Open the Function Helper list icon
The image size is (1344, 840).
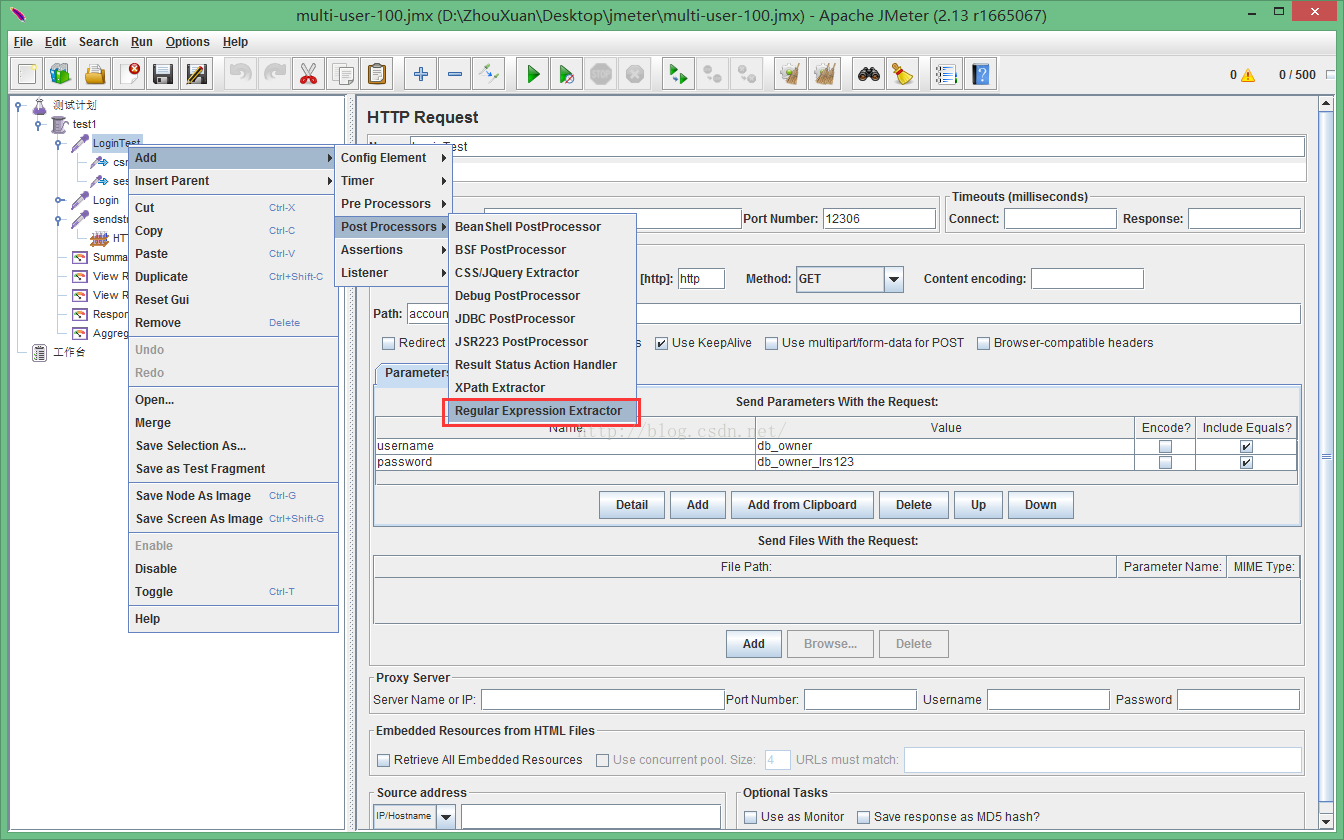point(946,74)
